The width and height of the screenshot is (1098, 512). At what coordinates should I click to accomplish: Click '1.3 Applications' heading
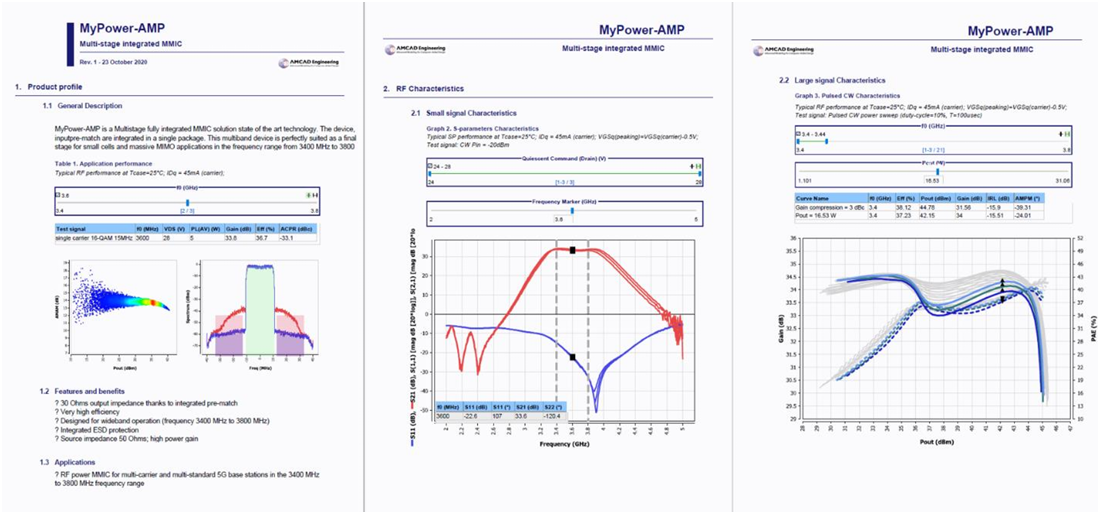[69, 462]
